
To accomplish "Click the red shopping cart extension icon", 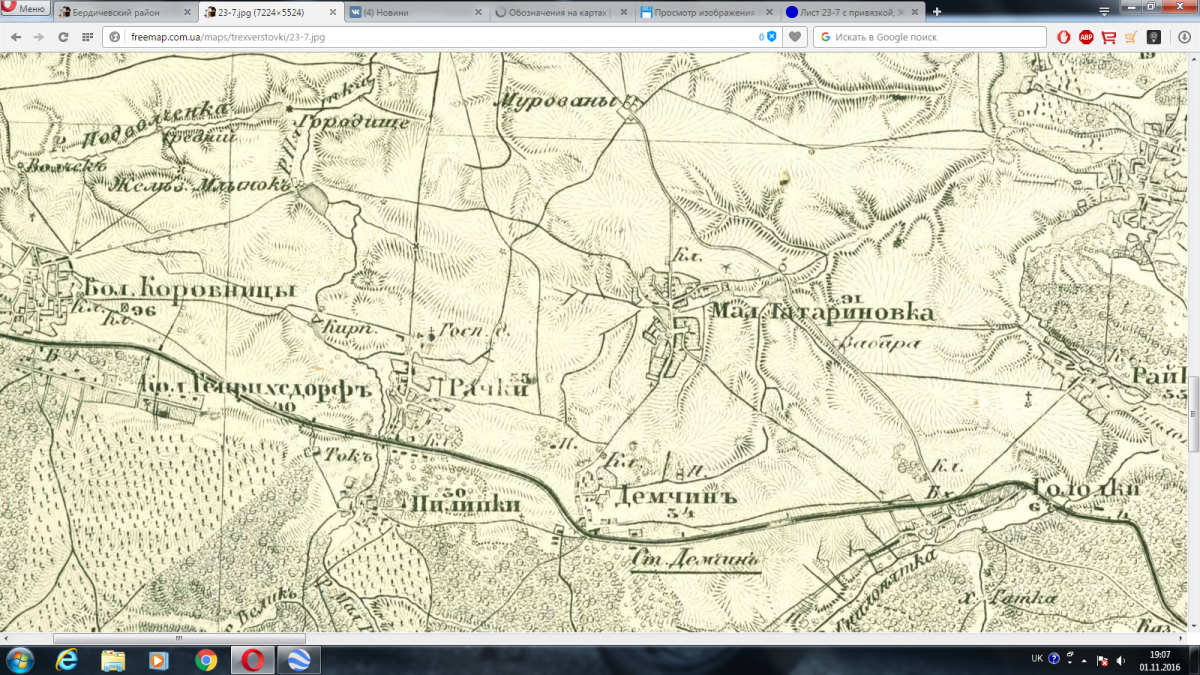I will click(x=1108, y=37).
